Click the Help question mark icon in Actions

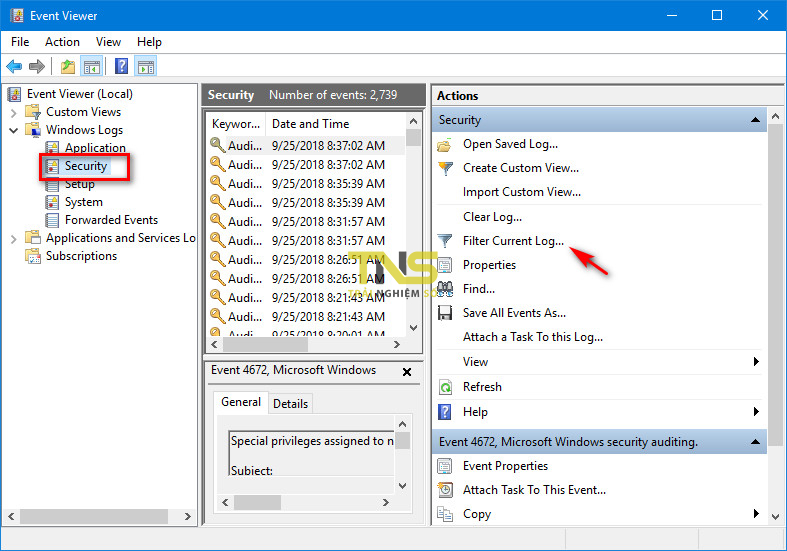coord(445,411)
